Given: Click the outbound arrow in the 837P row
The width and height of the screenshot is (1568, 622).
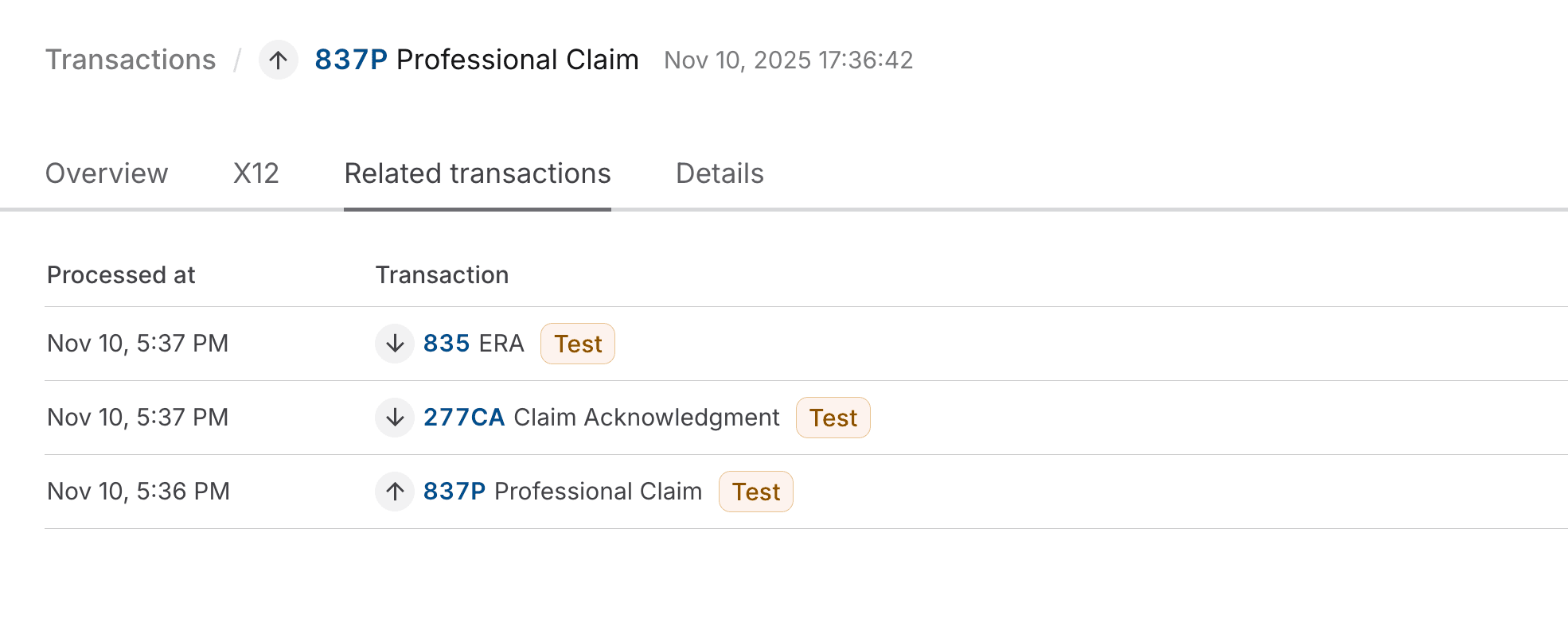Looking at the screenshot, I should click(x=394, y=492).
